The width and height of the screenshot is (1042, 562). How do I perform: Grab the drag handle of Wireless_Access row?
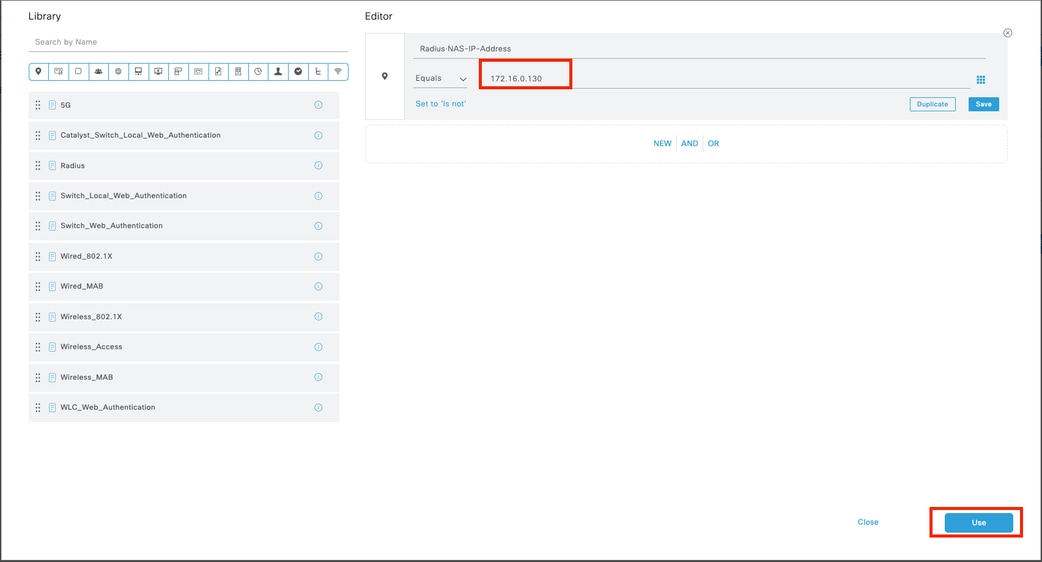[38, 347]
